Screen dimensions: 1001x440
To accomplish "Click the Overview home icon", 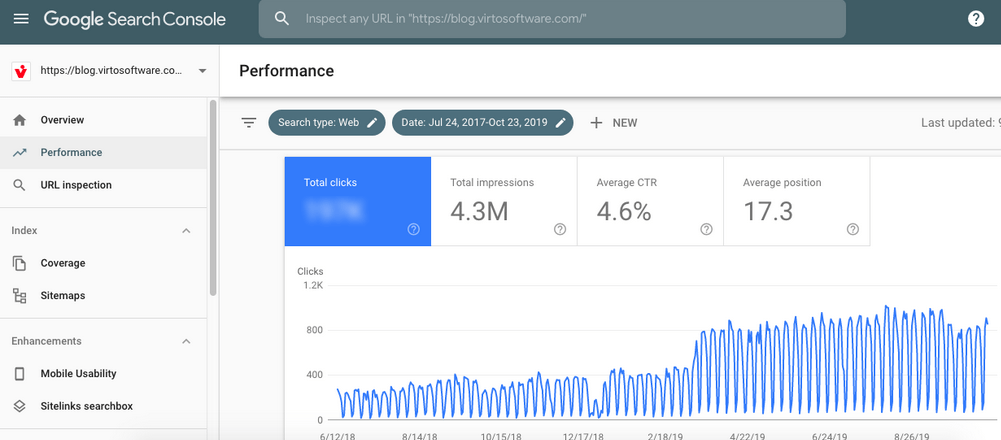I will tap(19, 120).
